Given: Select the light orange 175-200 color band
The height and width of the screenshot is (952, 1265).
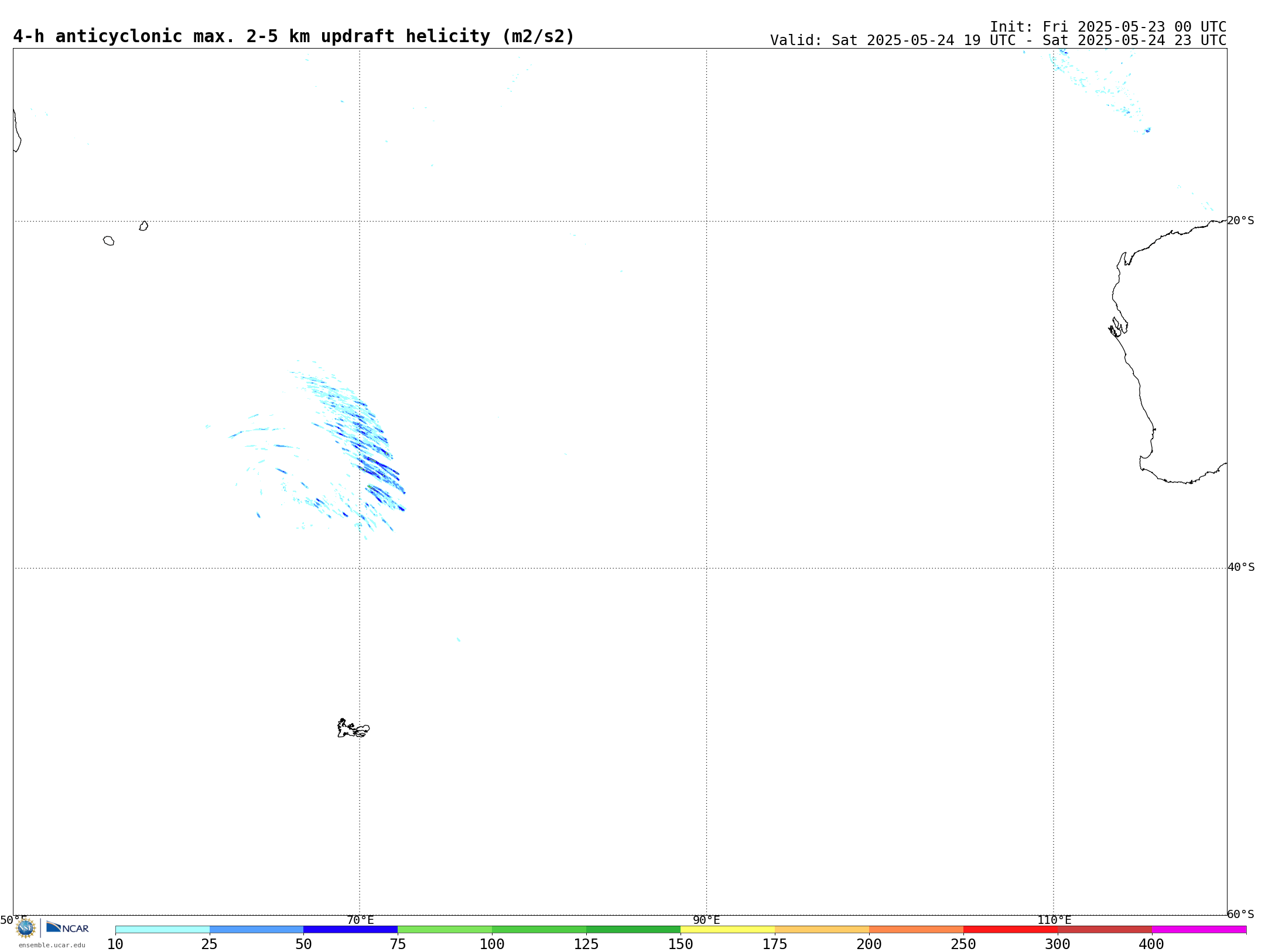Looking at the screenshot, I should (822, 929).
